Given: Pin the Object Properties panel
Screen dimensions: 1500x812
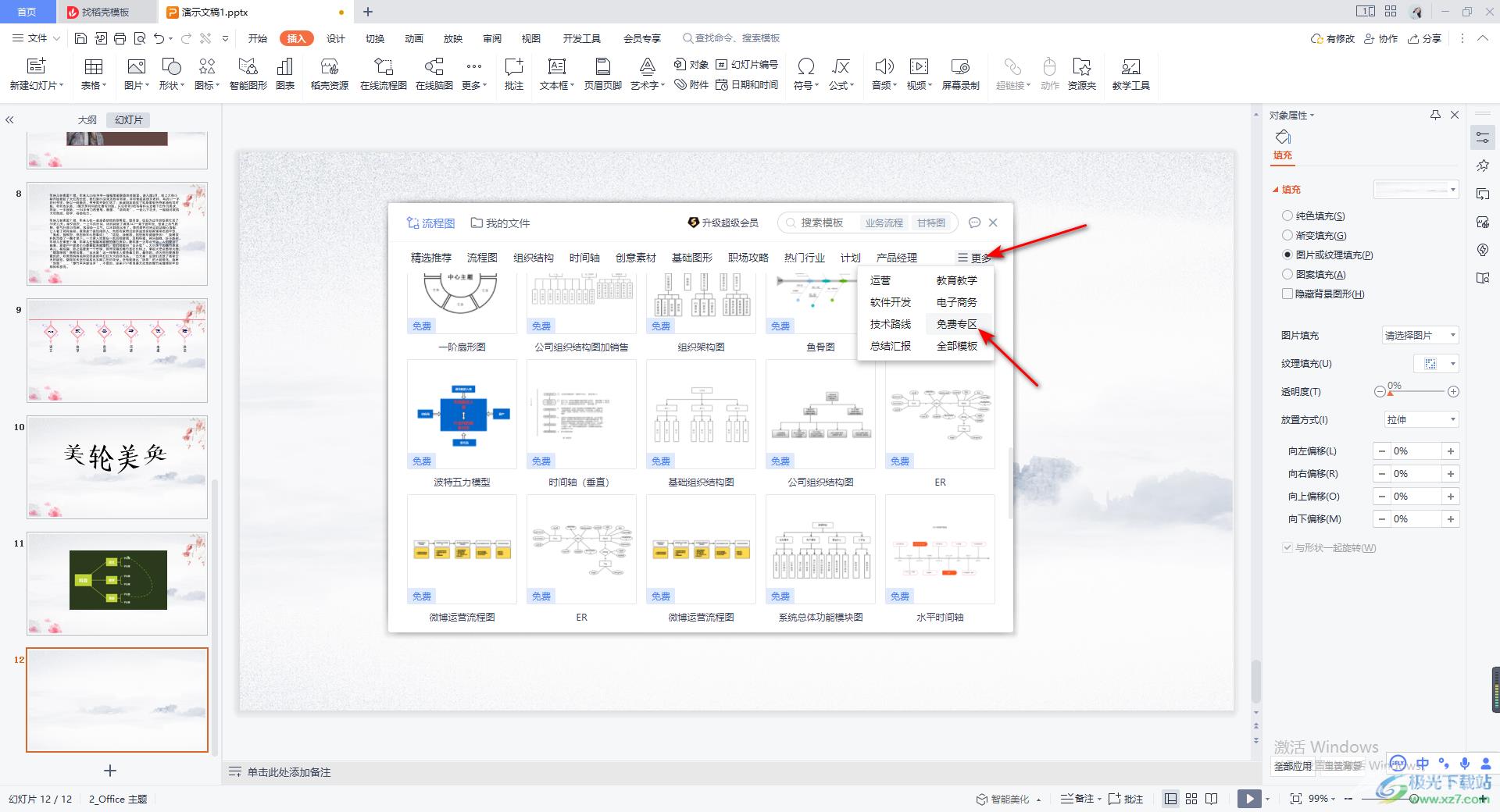Looking at the screenshot, I should click(1435, 115).
